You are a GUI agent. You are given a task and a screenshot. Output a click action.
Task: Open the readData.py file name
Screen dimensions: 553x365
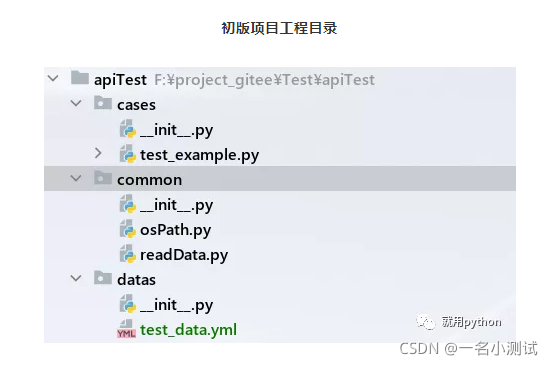[x=184, y=255]
